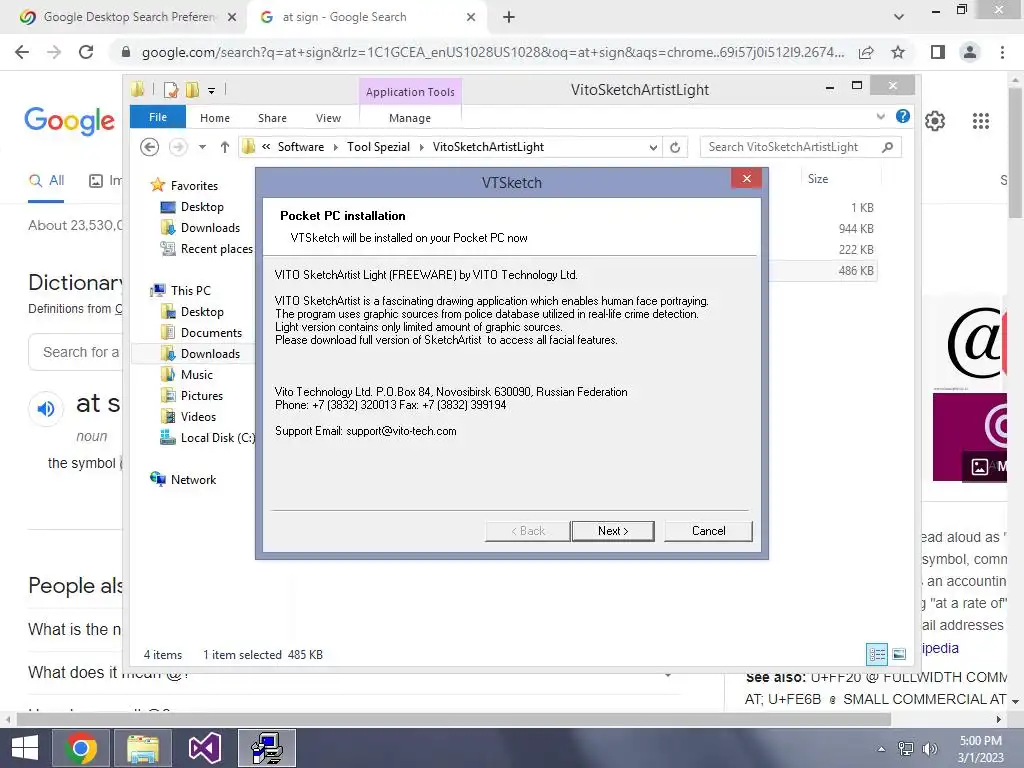Open Chrome tab search chevron
This screenshot has height=768, width=1024.
[x=899, y=17]
